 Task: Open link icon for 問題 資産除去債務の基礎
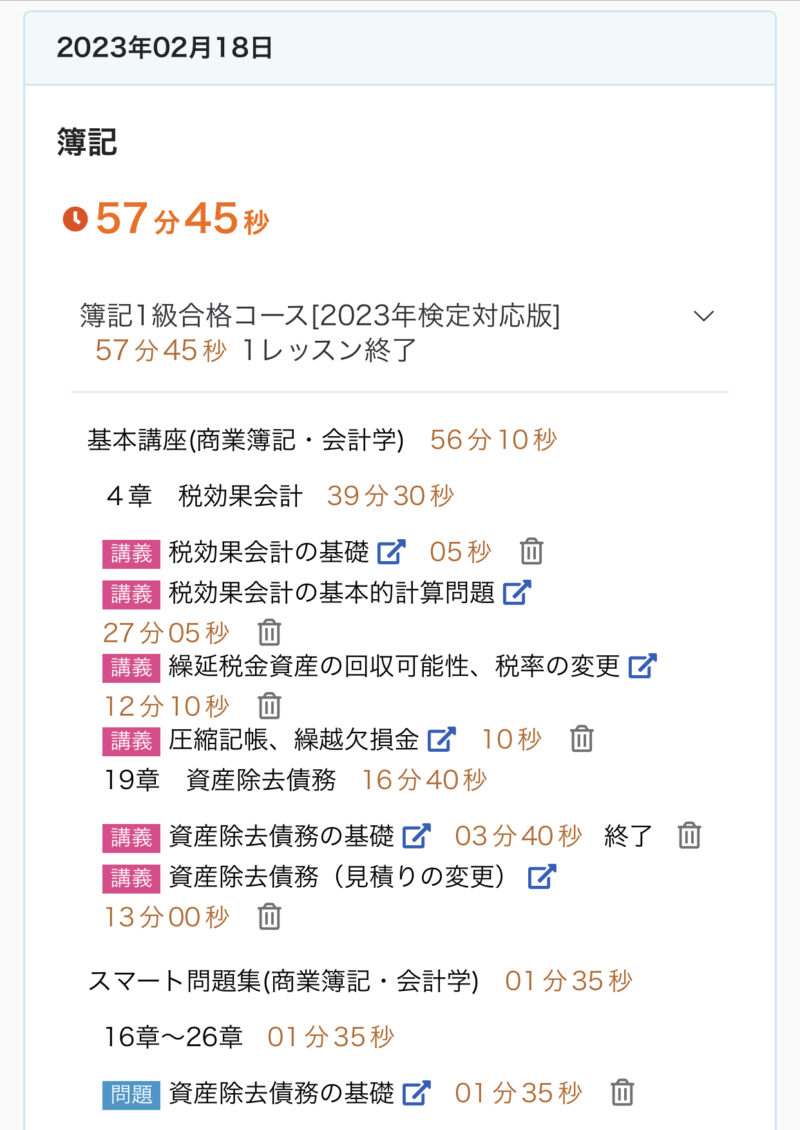tap(416, 1093)
